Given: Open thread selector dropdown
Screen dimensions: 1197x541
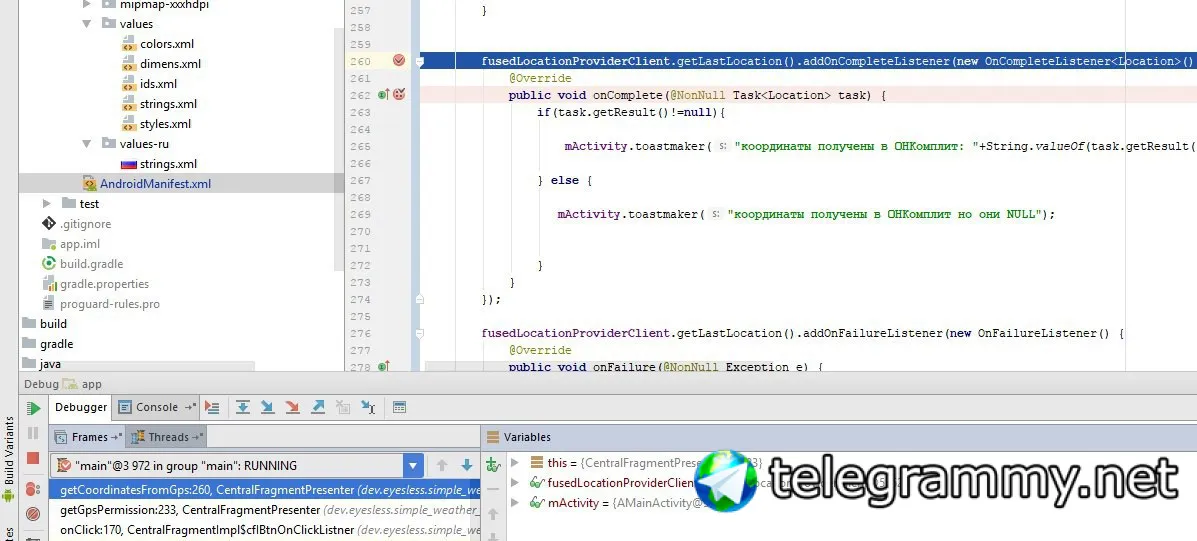Looking at the screenshot, I should (413, 465).
